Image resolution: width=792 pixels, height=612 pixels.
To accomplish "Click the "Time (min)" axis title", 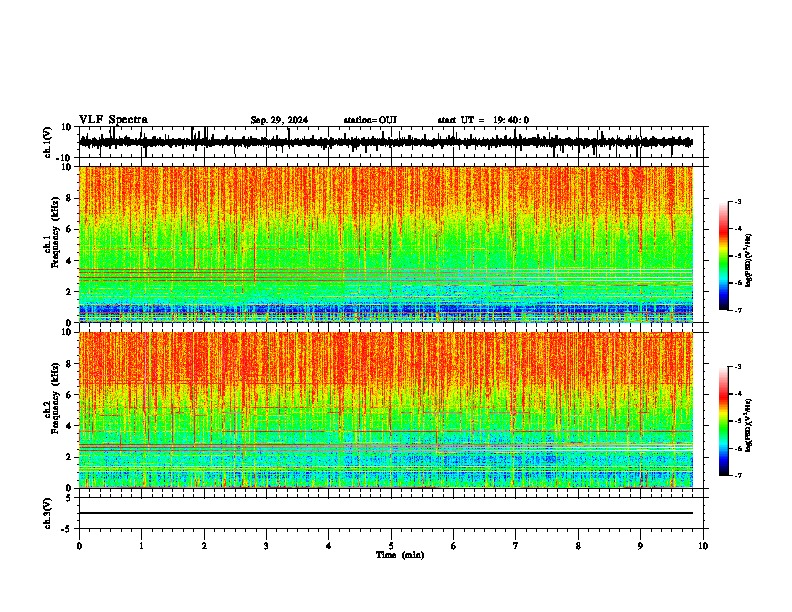I will click(x=400, y=555).
